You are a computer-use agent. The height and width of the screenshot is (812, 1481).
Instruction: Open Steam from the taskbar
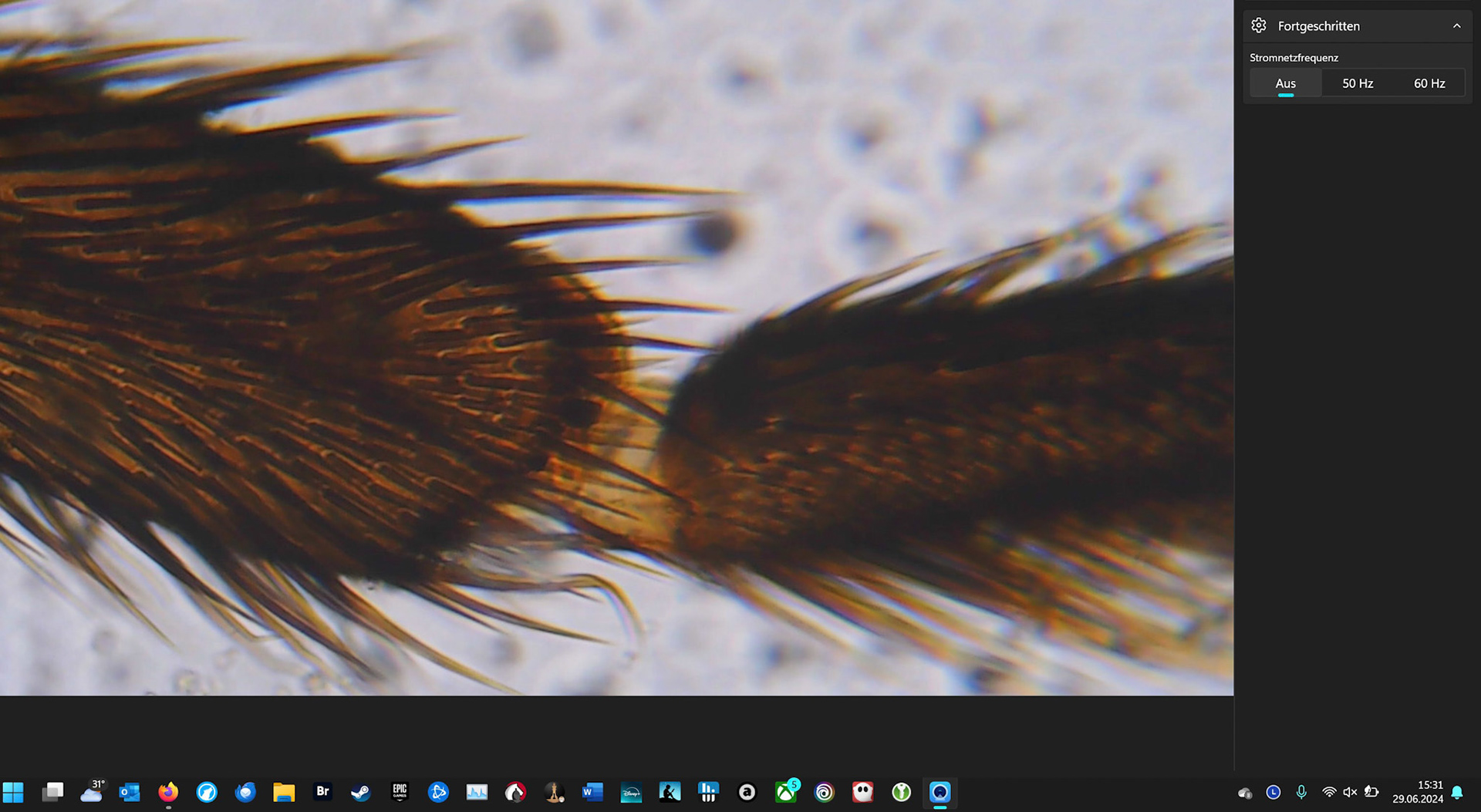[361, 792]
